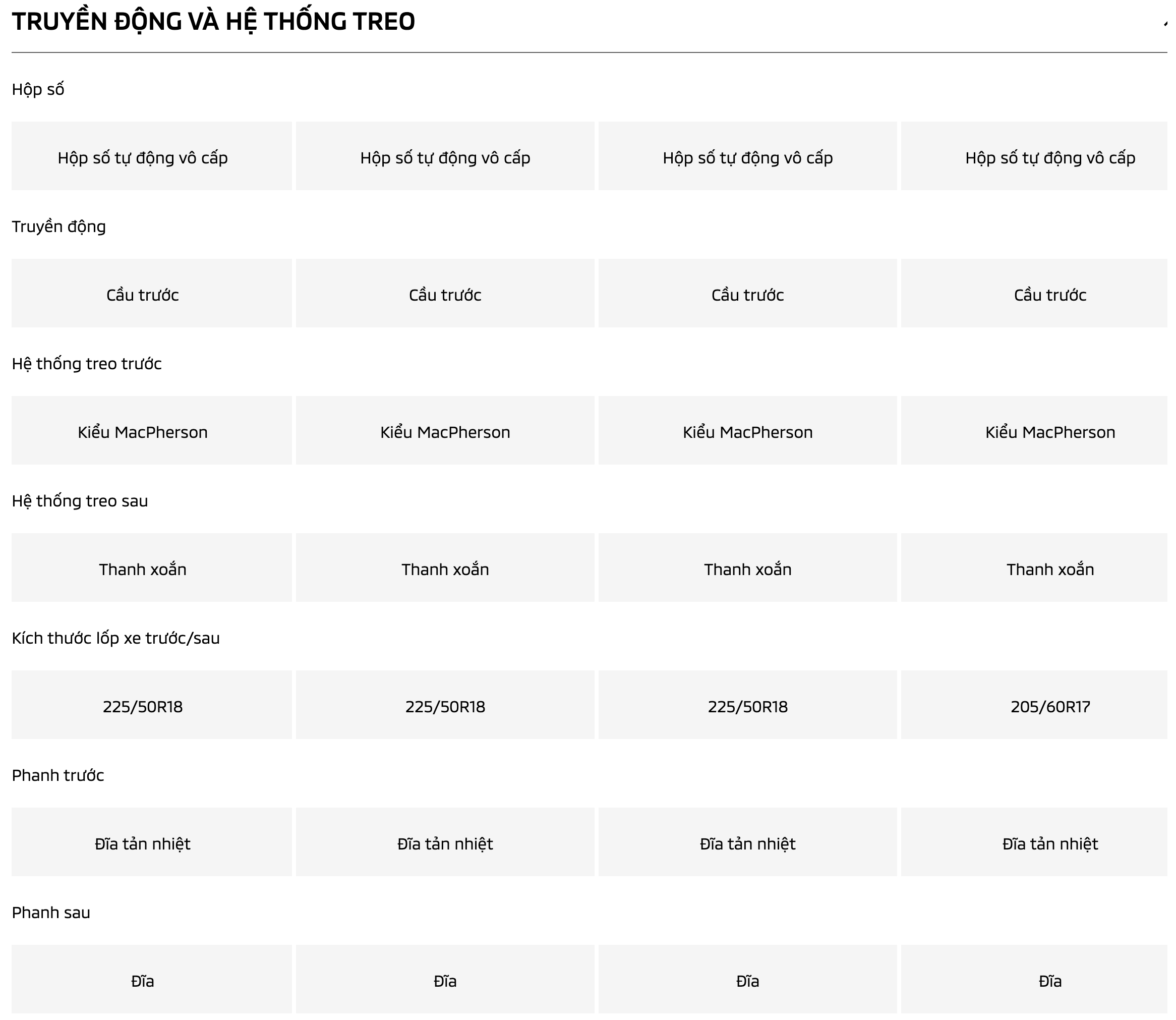Screen dimensions: 1176x1020
Task: Select second variant's Đĩa rear brake cell
Action: point(445,979)
